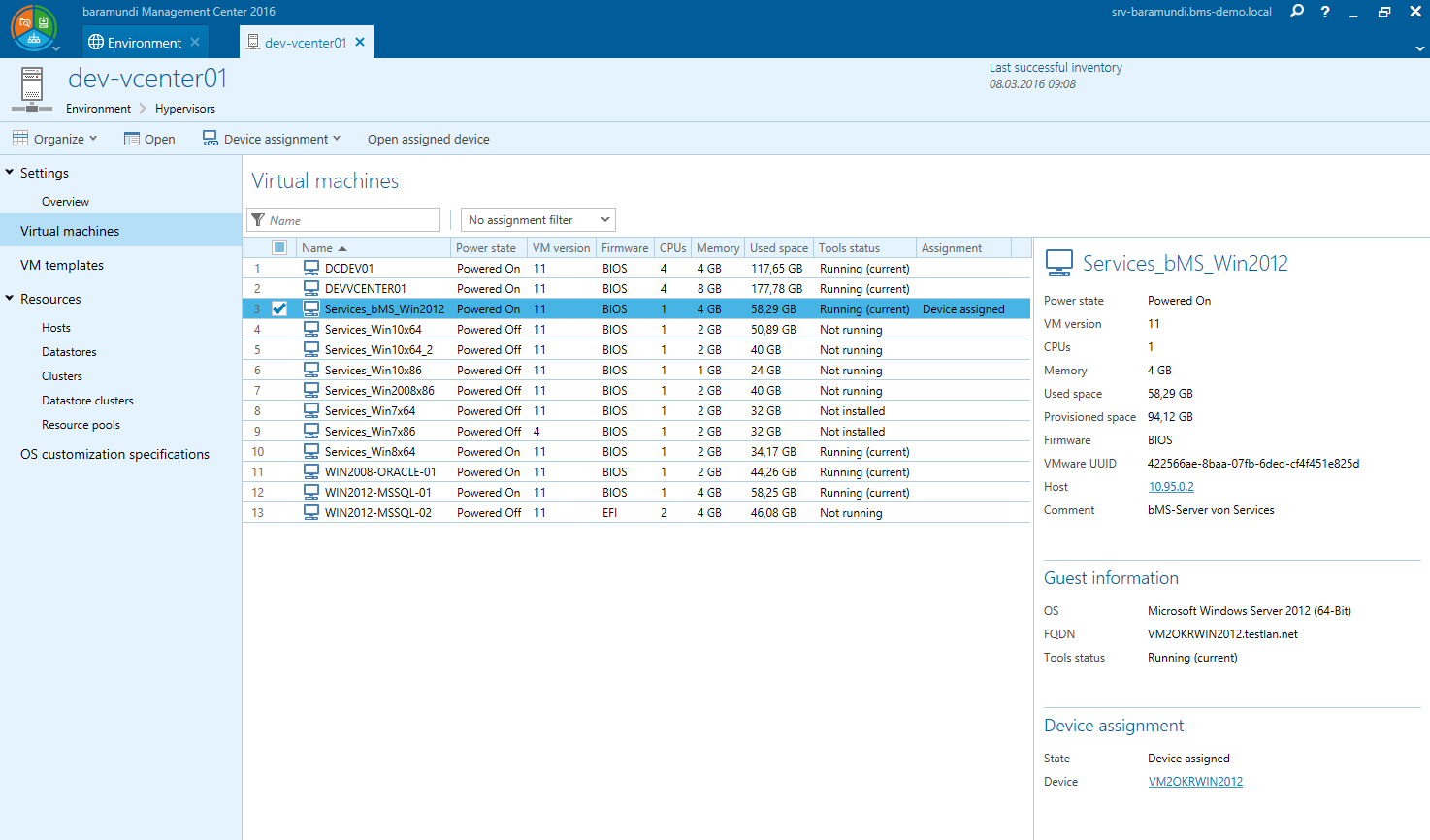Open the logo dropdown arrow
This screenshot has width=1430, height=840.
(56, 48)
